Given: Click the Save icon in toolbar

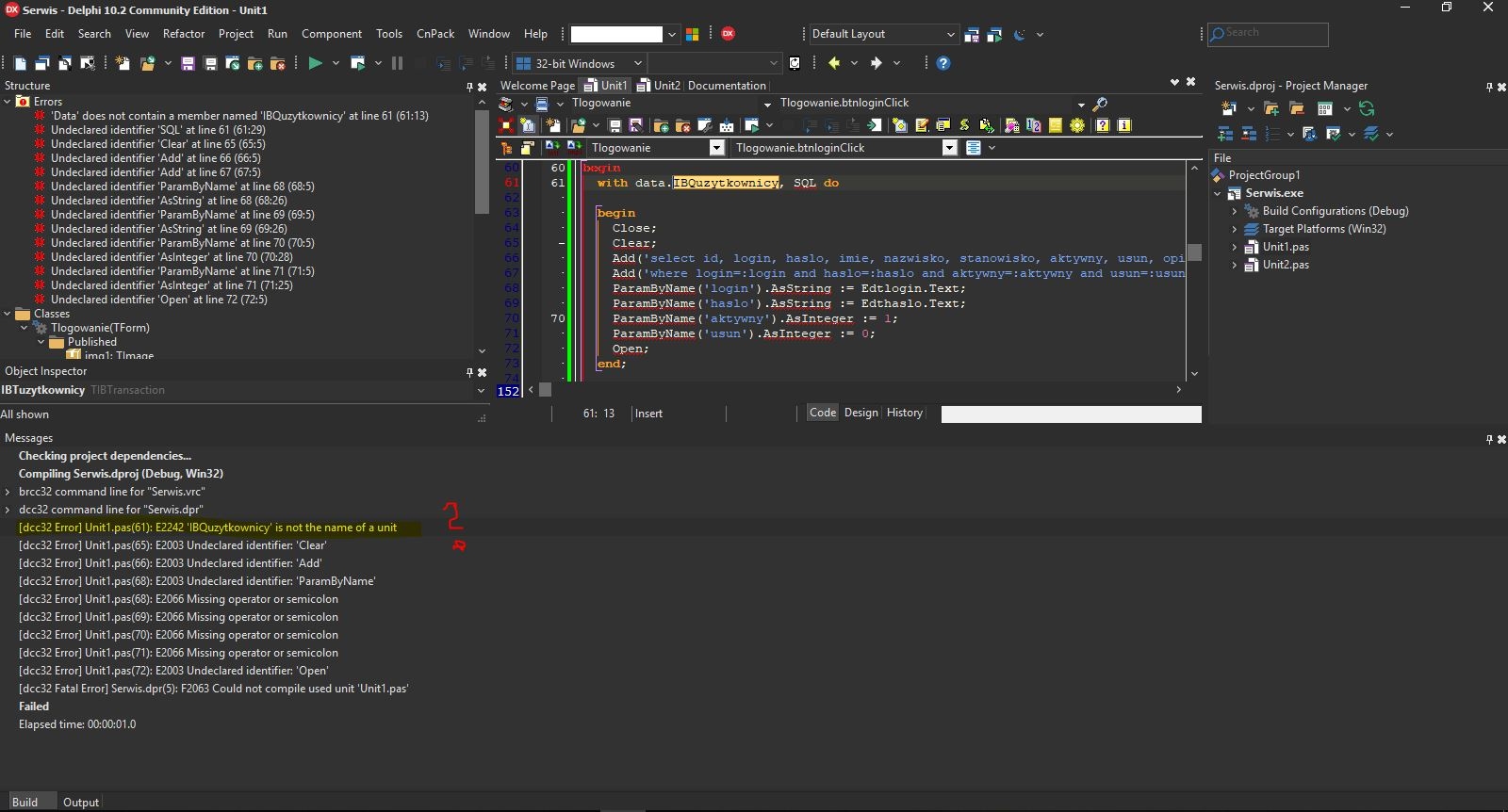Looking at the screenshot, I should pyautogui.click(x=188, y=63).
